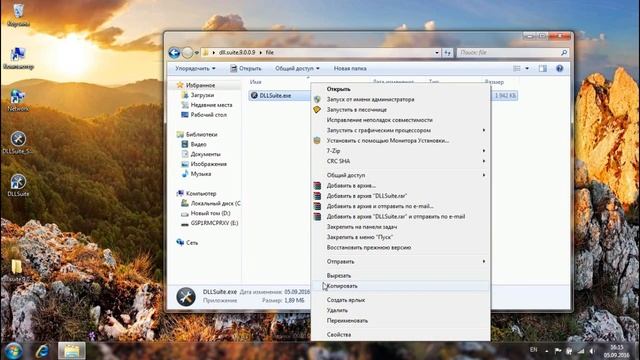Choose Запустить в песочнице

point(400,110)
